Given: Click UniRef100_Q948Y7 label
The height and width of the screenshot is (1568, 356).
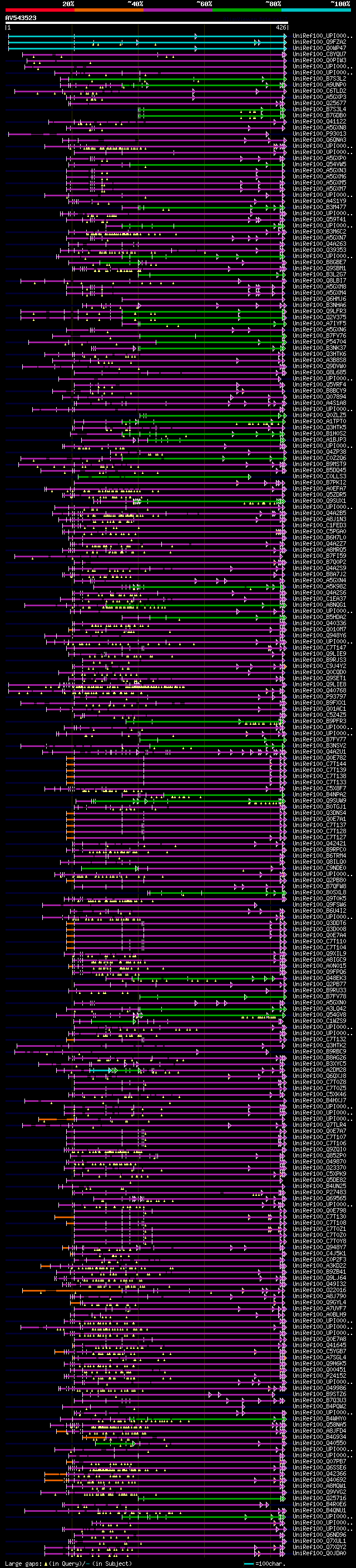Looking at the screenshot, I should pyautogui.click(x=319, y=1247).
